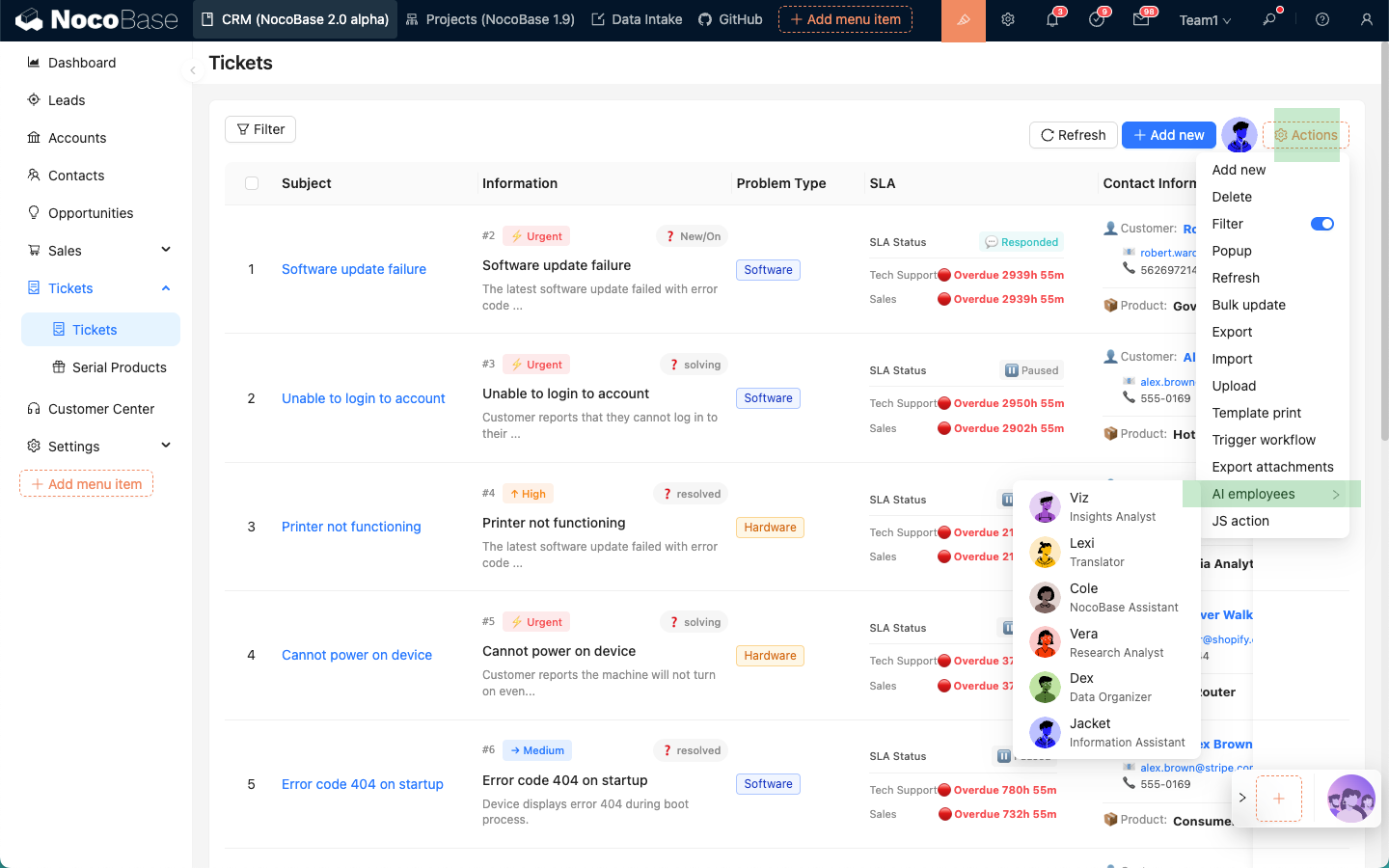Collapse the sidebar with the arrow handle
1389x868 pixels.
(192, 69)
